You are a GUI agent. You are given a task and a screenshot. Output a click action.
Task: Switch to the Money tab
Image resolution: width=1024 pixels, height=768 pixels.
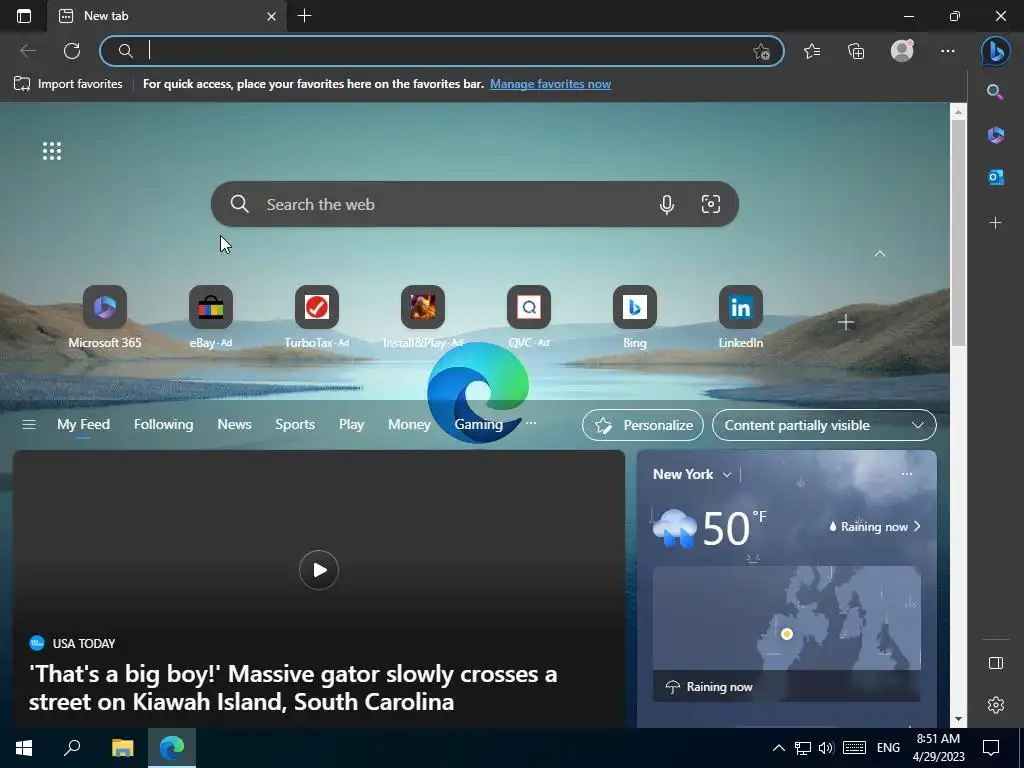(x=409, y=424)
